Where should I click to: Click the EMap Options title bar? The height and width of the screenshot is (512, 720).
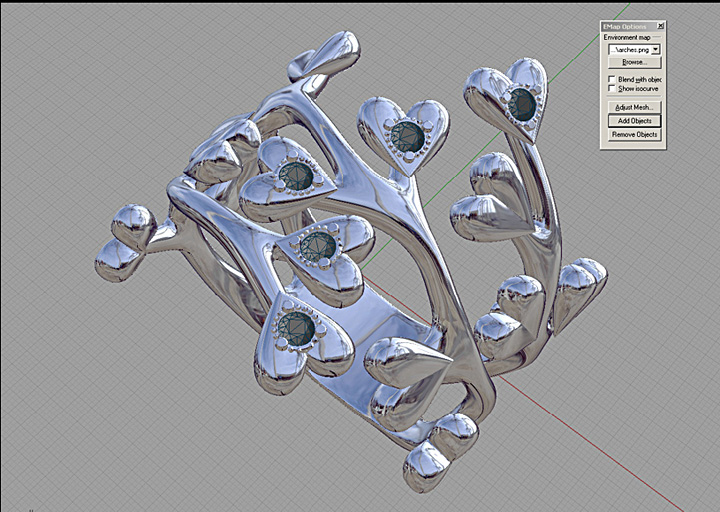point(633,26)
